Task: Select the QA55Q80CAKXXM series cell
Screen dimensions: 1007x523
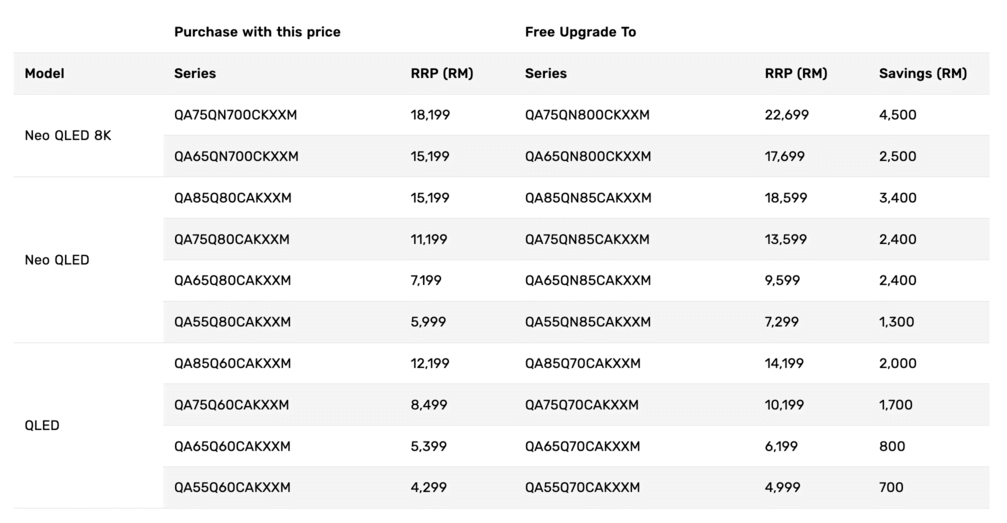Action: [x=232, y=322]
